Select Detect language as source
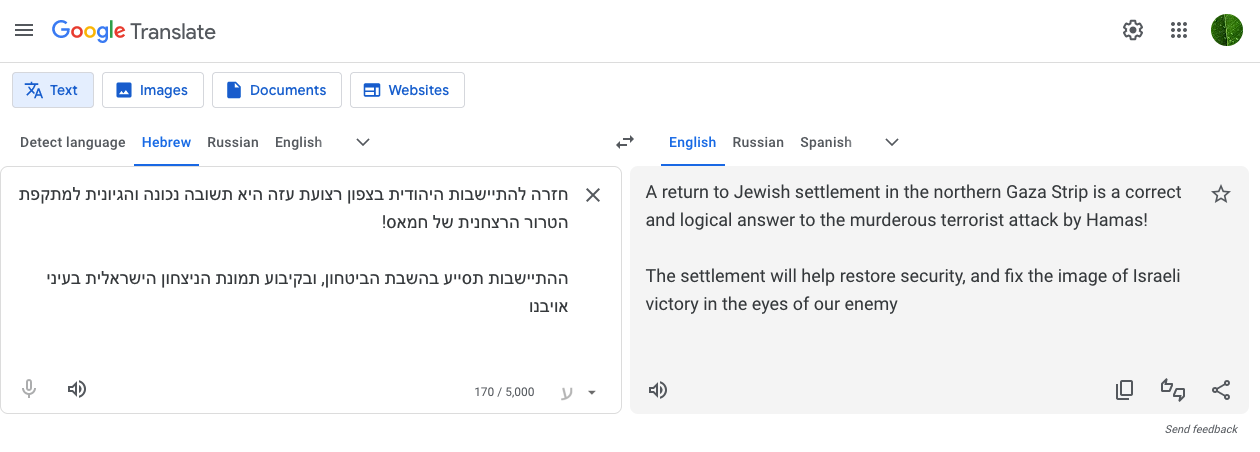The height and width of the screenshot is (452, 1260). [x=73, y=142]
